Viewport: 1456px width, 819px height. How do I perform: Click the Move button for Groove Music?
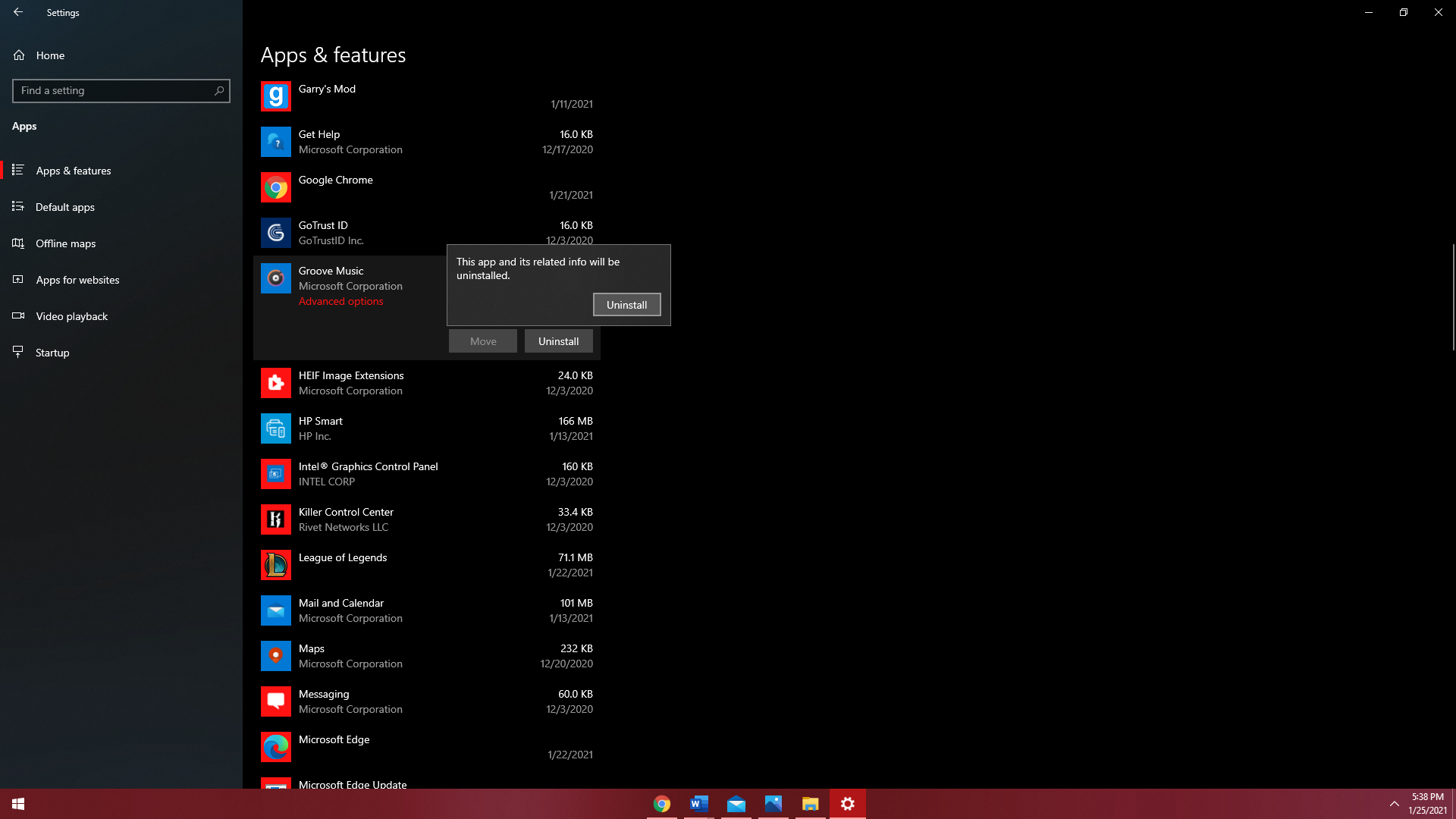pyautogui.click(x=482, y=341)
